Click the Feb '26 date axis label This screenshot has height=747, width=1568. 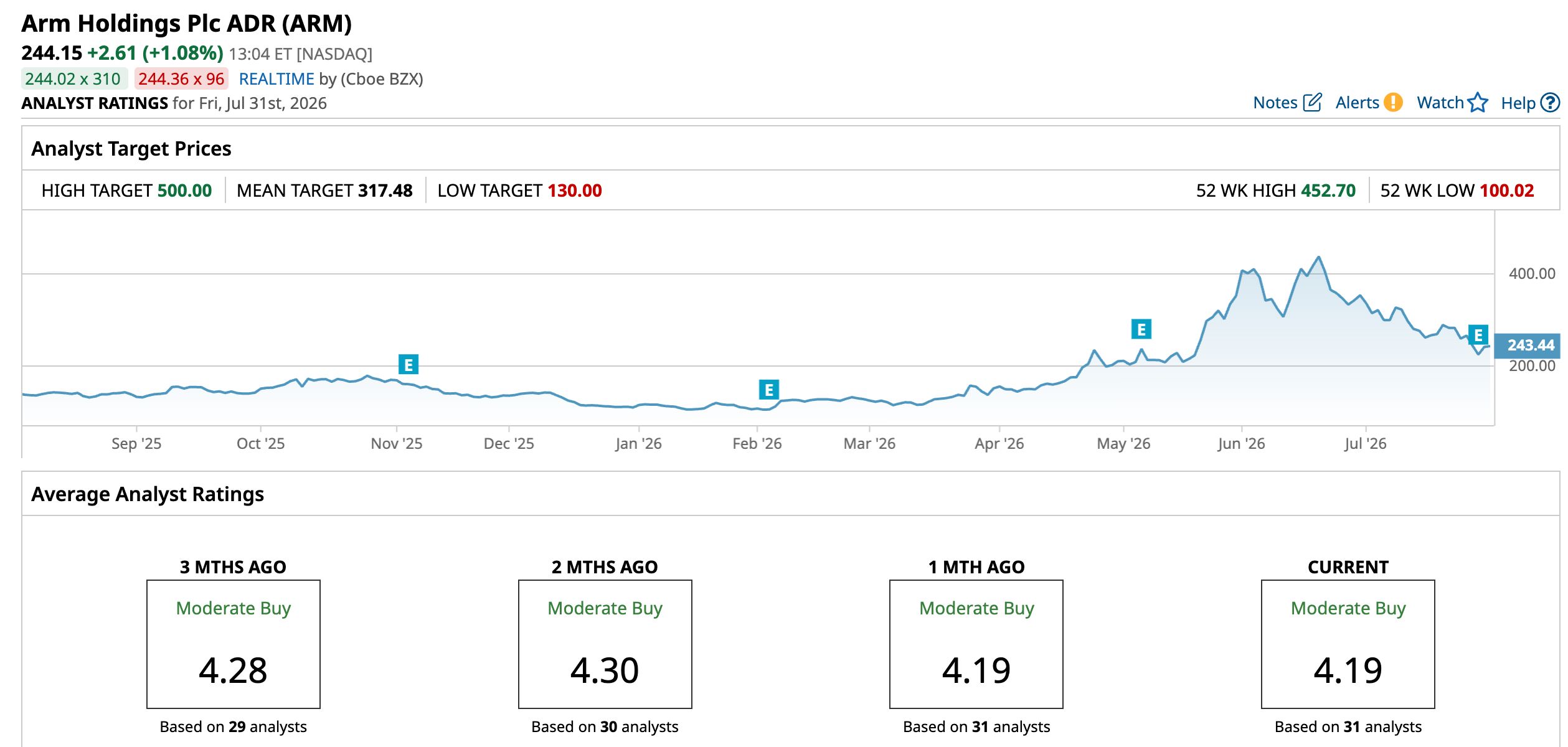click(x=757, y=444)
